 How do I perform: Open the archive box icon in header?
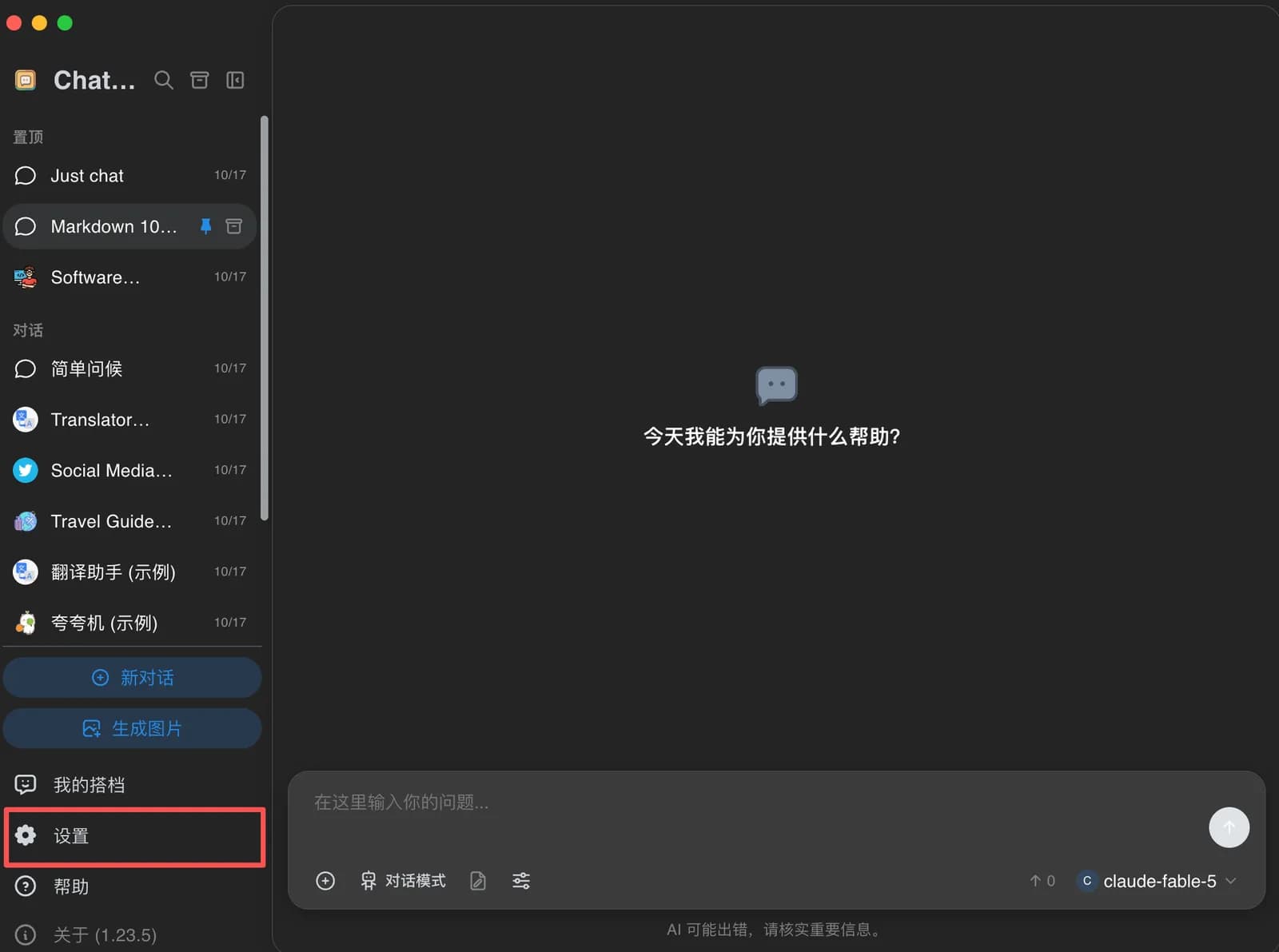coord(199,80)
